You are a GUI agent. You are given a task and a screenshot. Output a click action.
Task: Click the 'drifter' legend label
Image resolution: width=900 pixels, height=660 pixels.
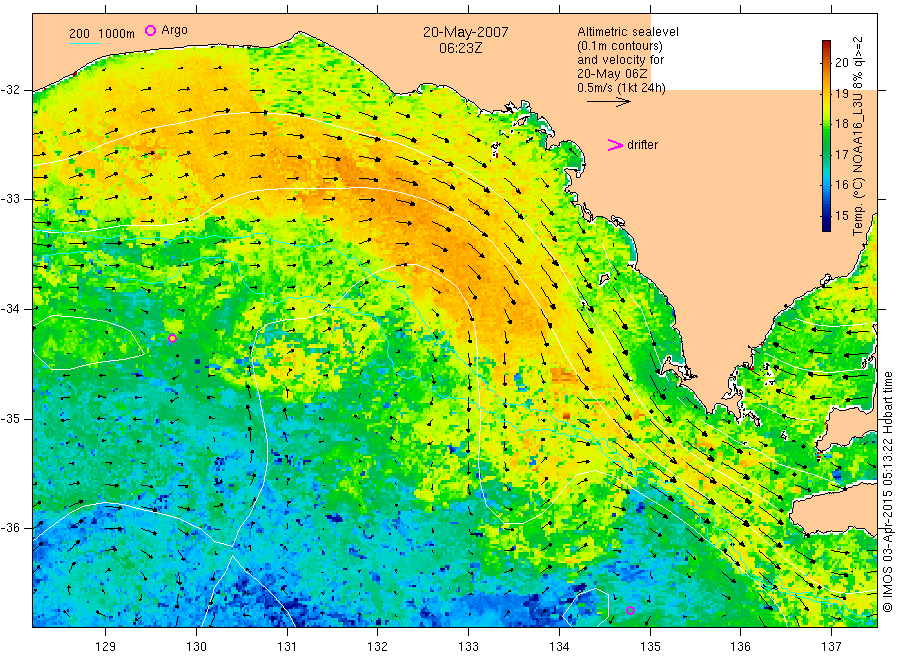[x=642, y=145]
